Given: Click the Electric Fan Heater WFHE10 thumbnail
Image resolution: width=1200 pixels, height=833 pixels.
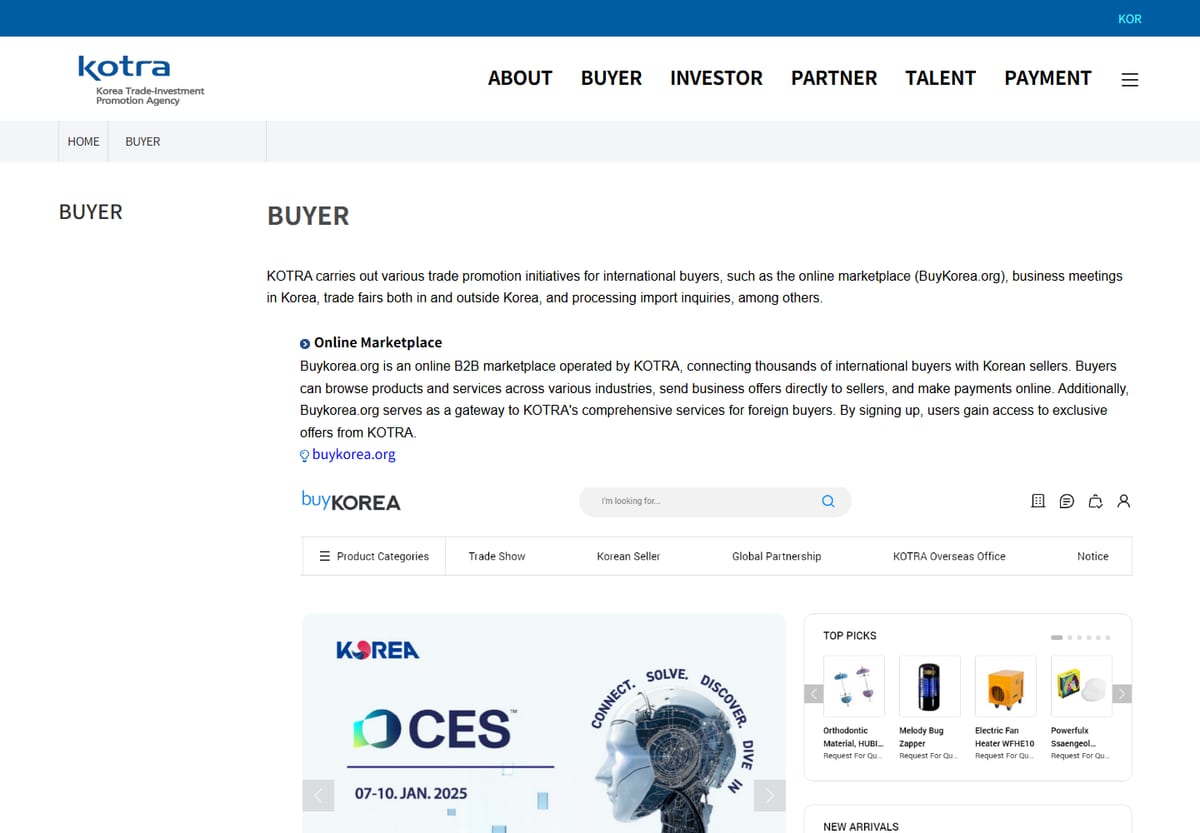Looking at the screenshot, I should point(1006,686).
